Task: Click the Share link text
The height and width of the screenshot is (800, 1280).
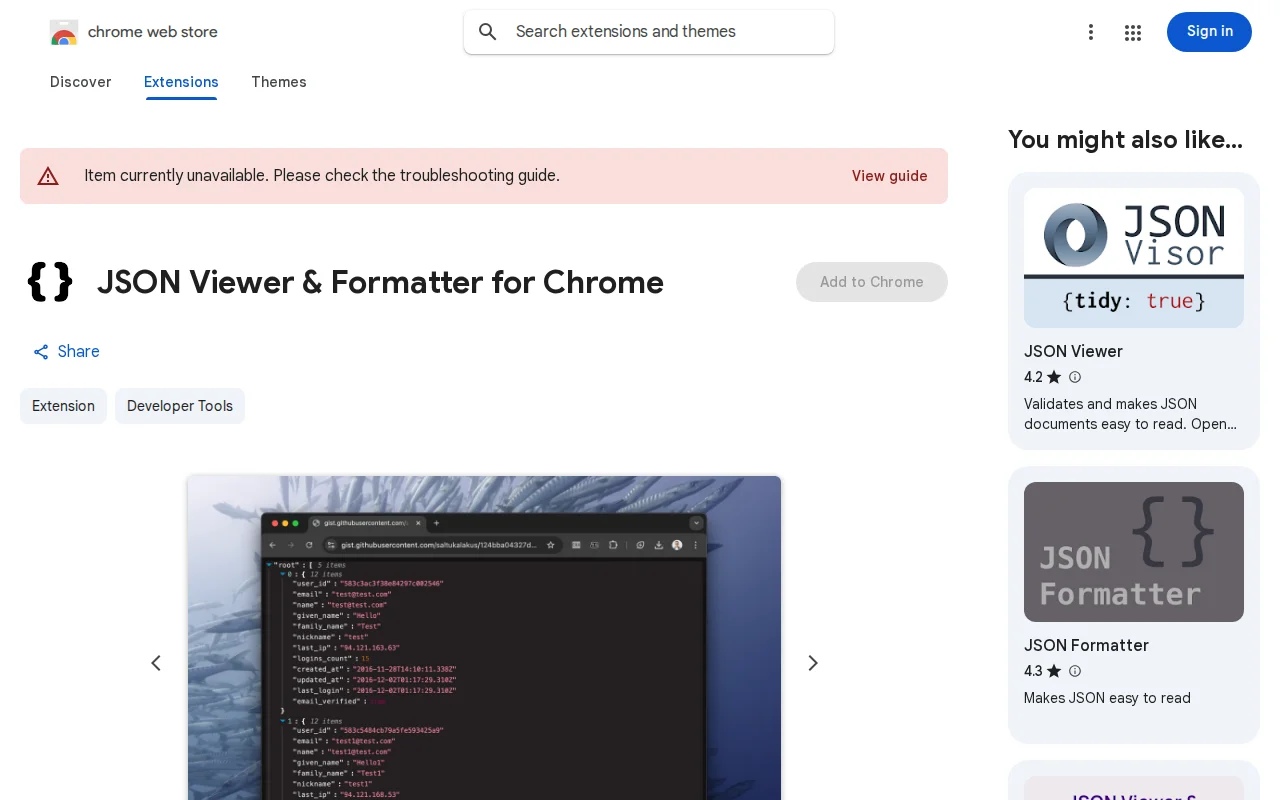Action: coord(79,352)
